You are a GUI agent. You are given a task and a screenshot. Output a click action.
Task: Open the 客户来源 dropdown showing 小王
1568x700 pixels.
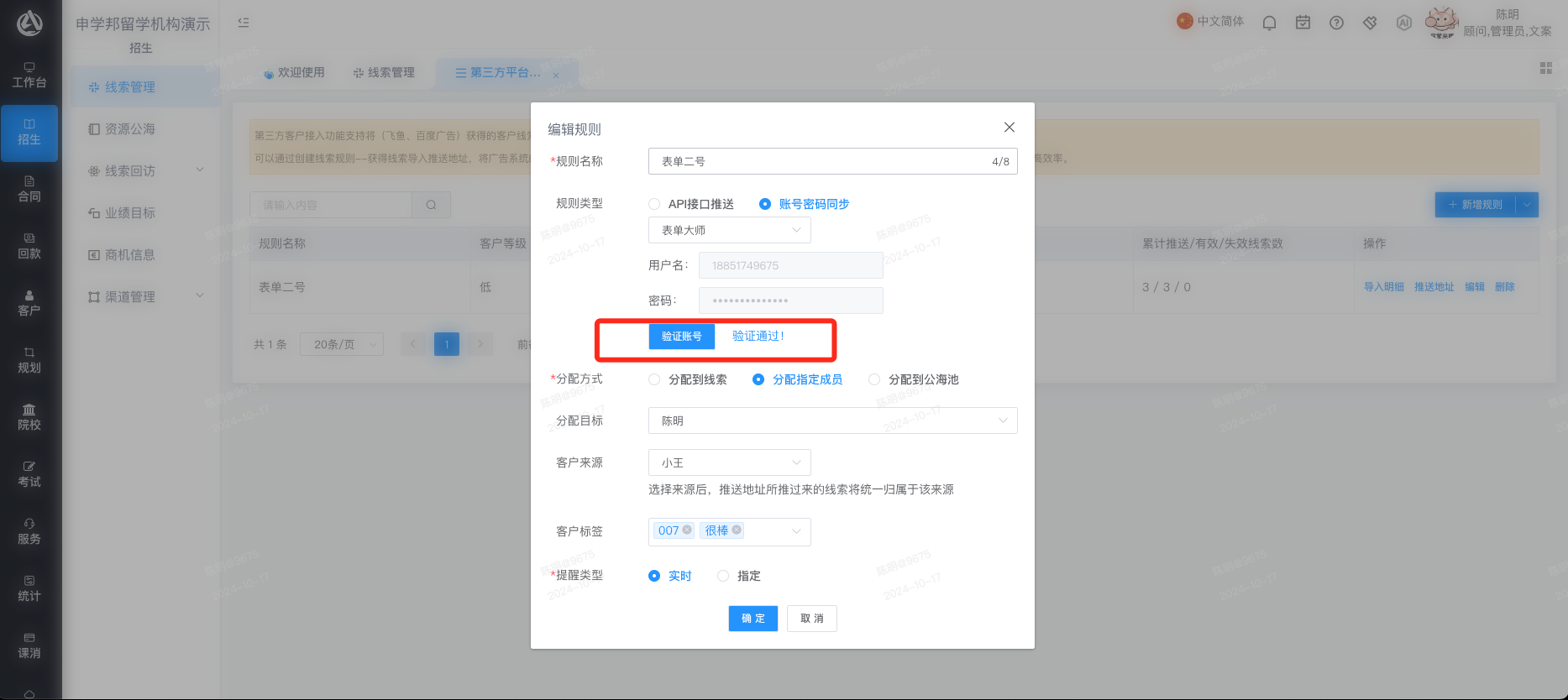729,462
